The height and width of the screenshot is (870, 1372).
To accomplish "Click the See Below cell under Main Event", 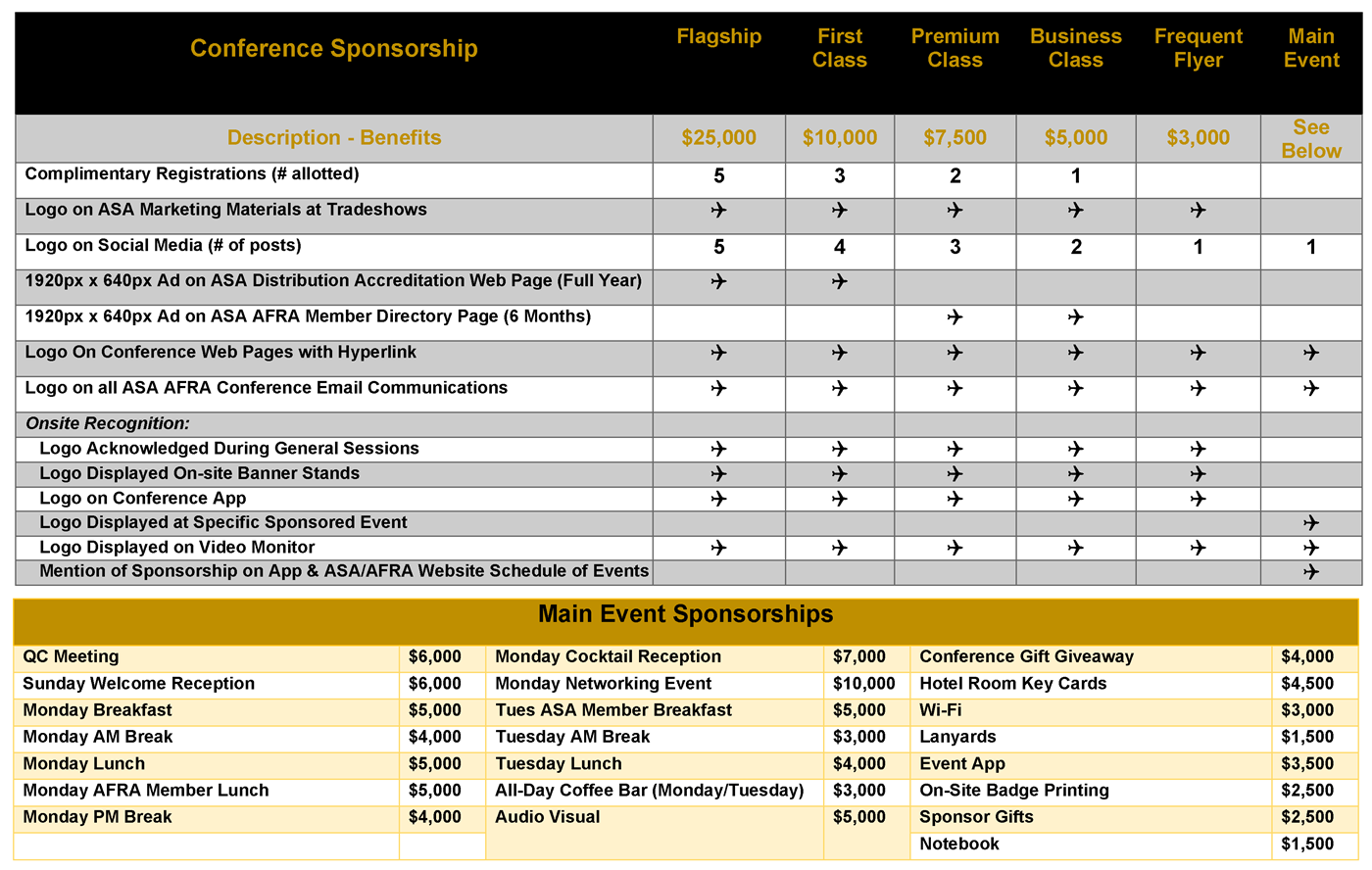I will 1310,139.
